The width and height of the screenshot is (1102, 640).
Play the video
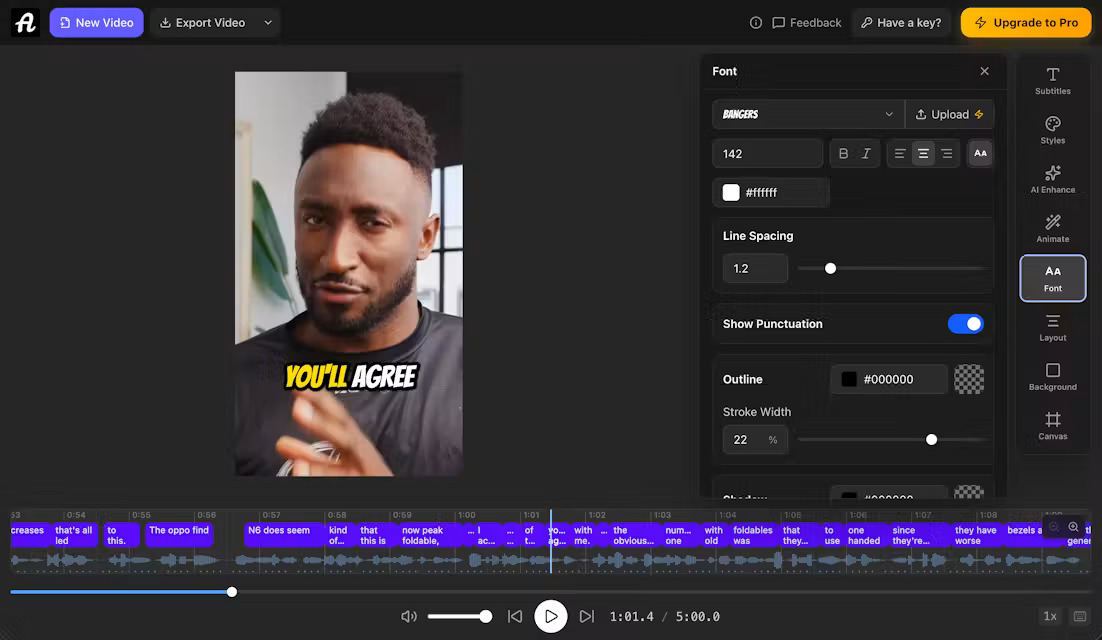(550, 616)
